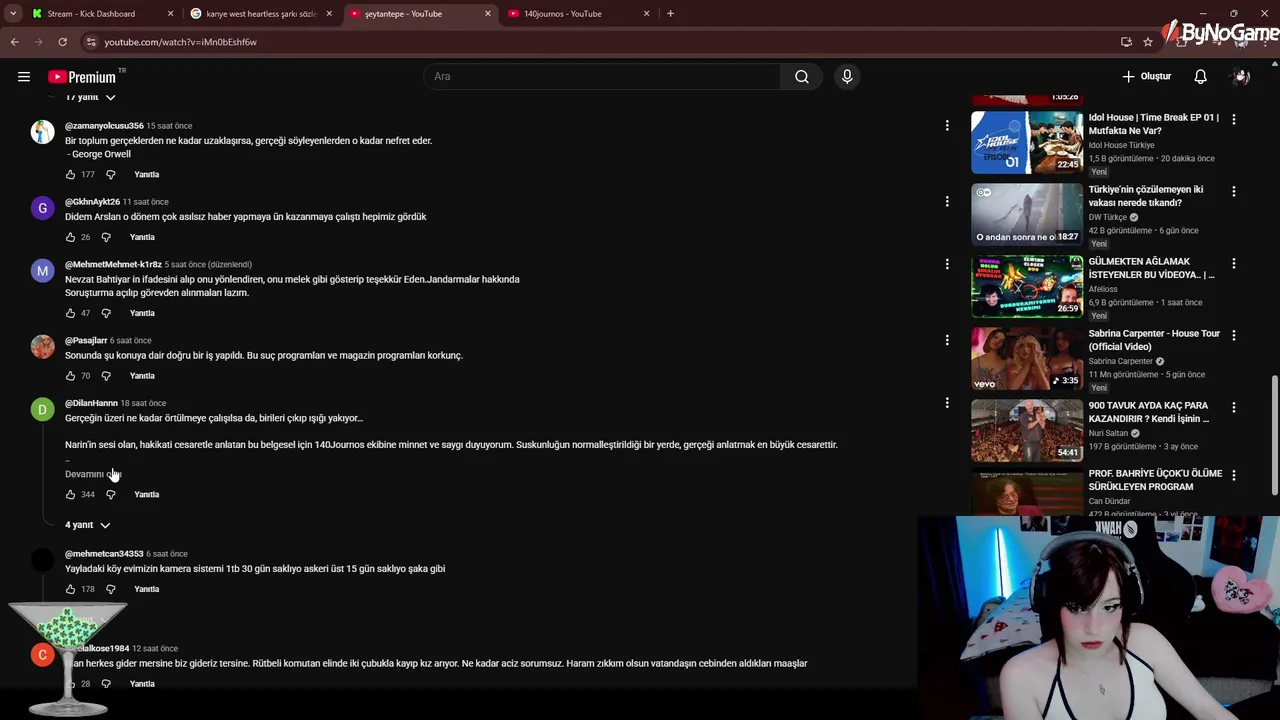Image resolution: width=1280 pixels, height=720 pixels.
Task: Dislike the comment by @zamanyolcusu356
Action: pos(110,174)
